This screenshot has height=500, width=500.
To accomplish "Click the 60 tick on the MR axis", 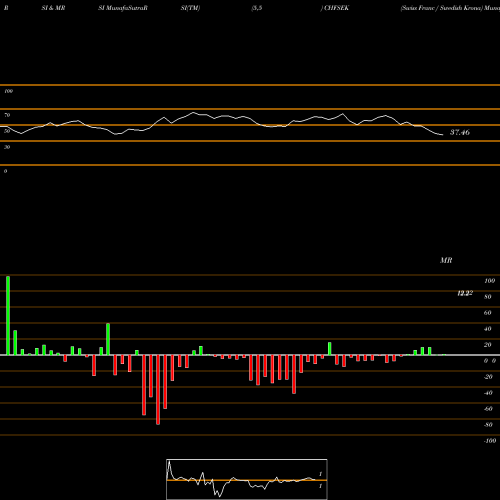I will (488, 313).
